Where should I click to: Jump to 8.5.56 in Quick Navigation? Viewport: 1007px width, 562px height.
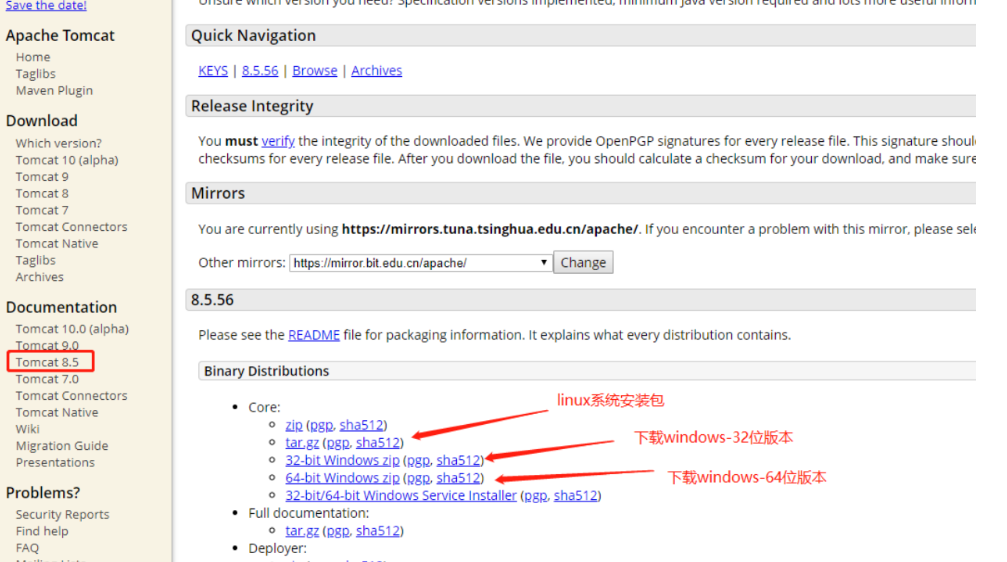(260, 71)
